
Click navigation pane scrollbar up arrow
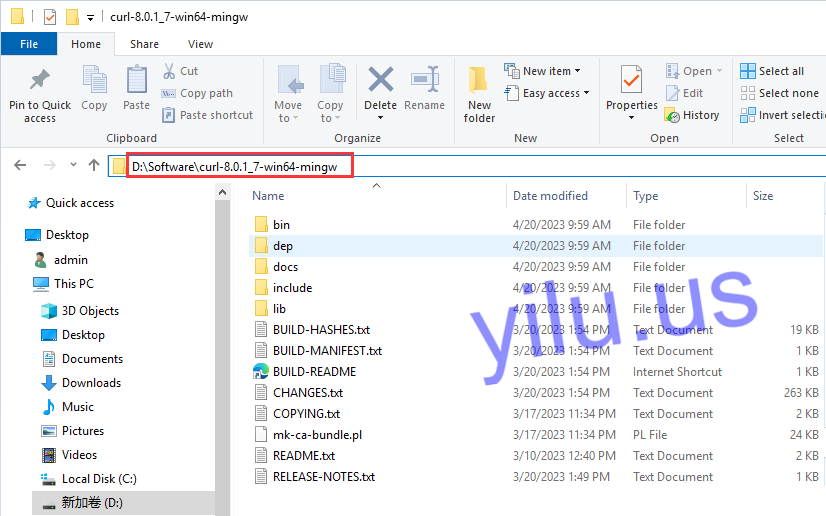222,193
